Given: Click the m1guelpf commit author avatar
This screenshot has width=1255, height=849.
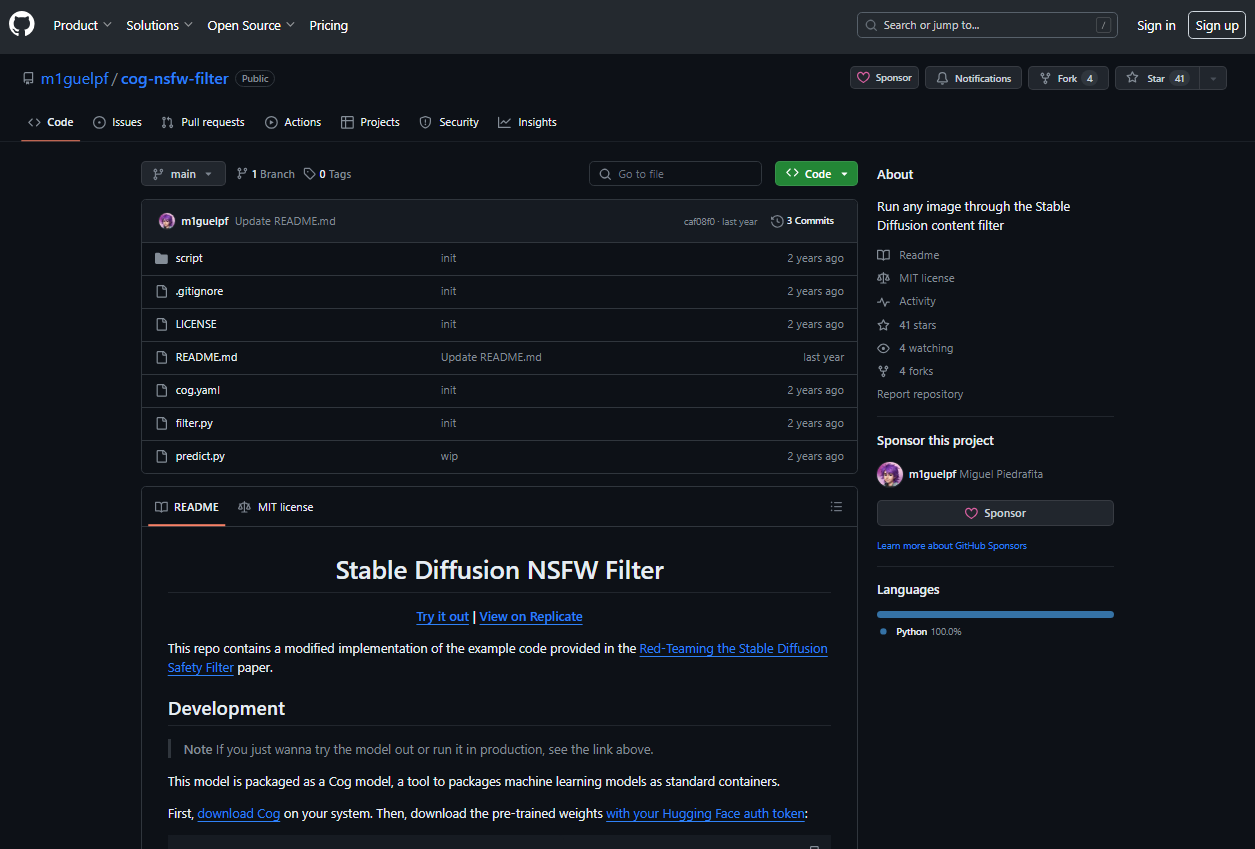Looking at the screenshot, I should (x=167, y=221).
